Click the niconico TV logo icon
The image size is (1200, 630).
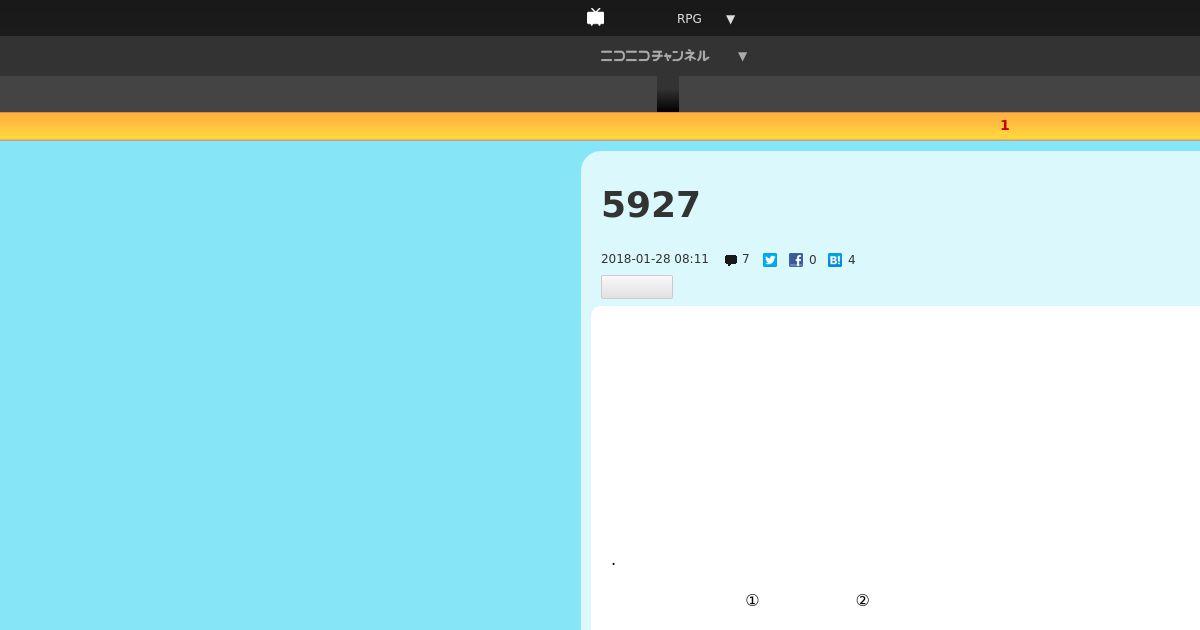tap(596, 17)
